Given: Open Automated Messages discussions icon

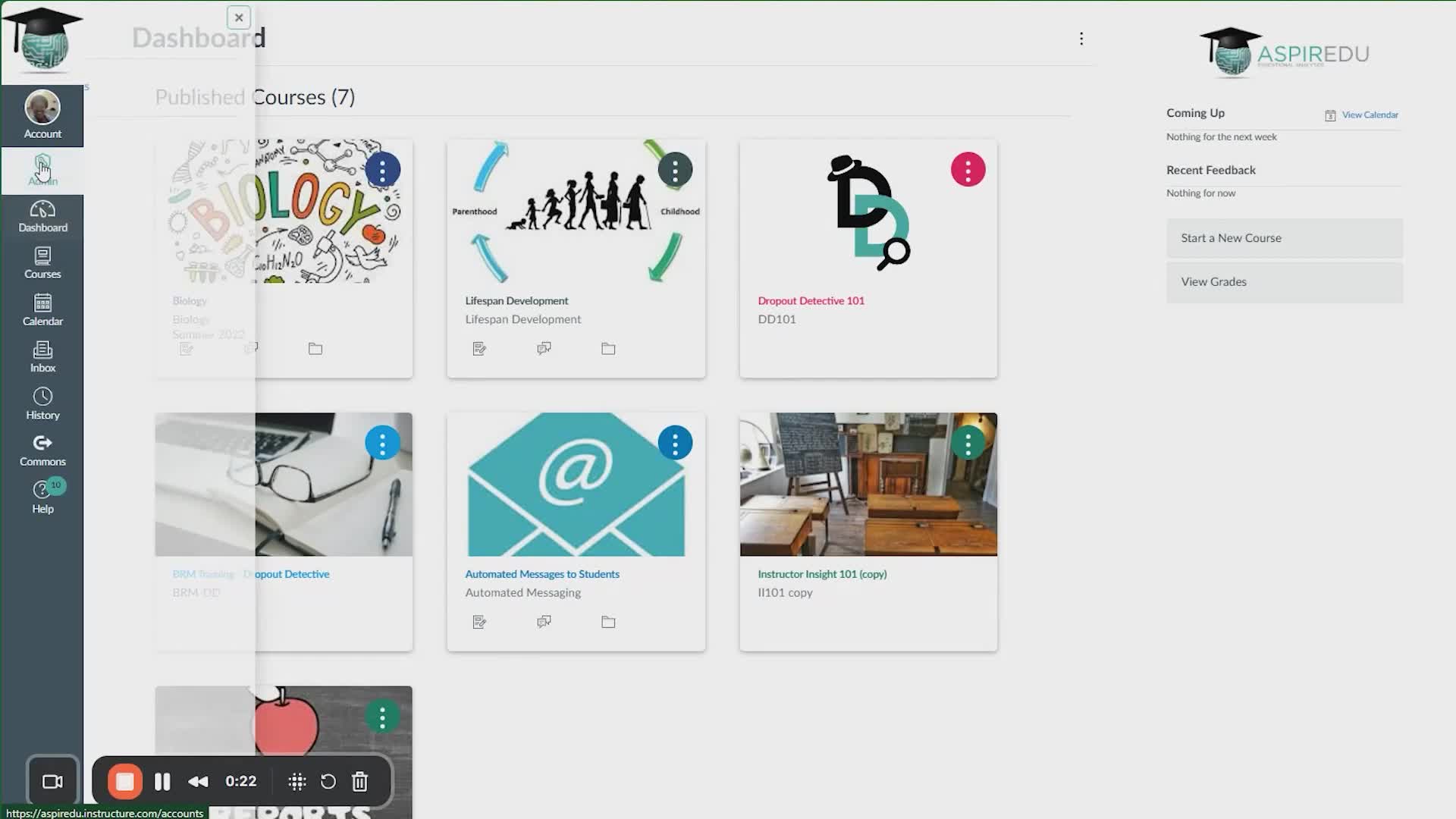Looking at the screenshot, I should click(544, 622).
